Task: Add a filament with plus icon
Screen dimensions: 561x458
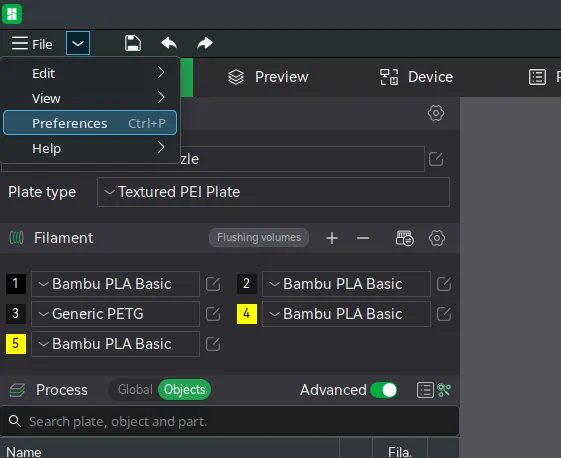Action: [332, 238]
